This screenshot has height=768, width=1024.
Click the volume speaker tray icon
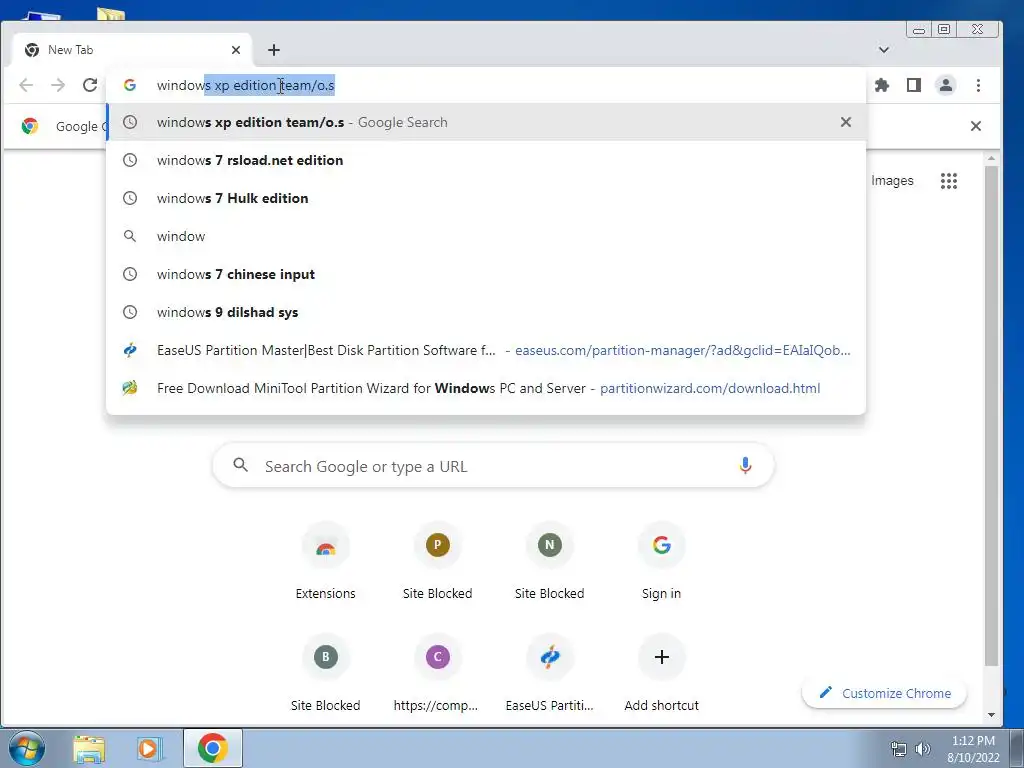click(x=923, y=749)
